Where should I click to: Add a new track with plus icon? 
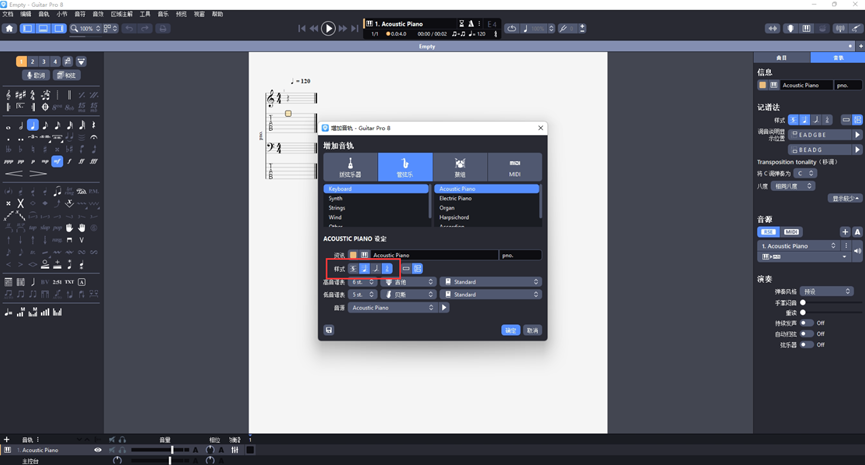tap(6, 440)
